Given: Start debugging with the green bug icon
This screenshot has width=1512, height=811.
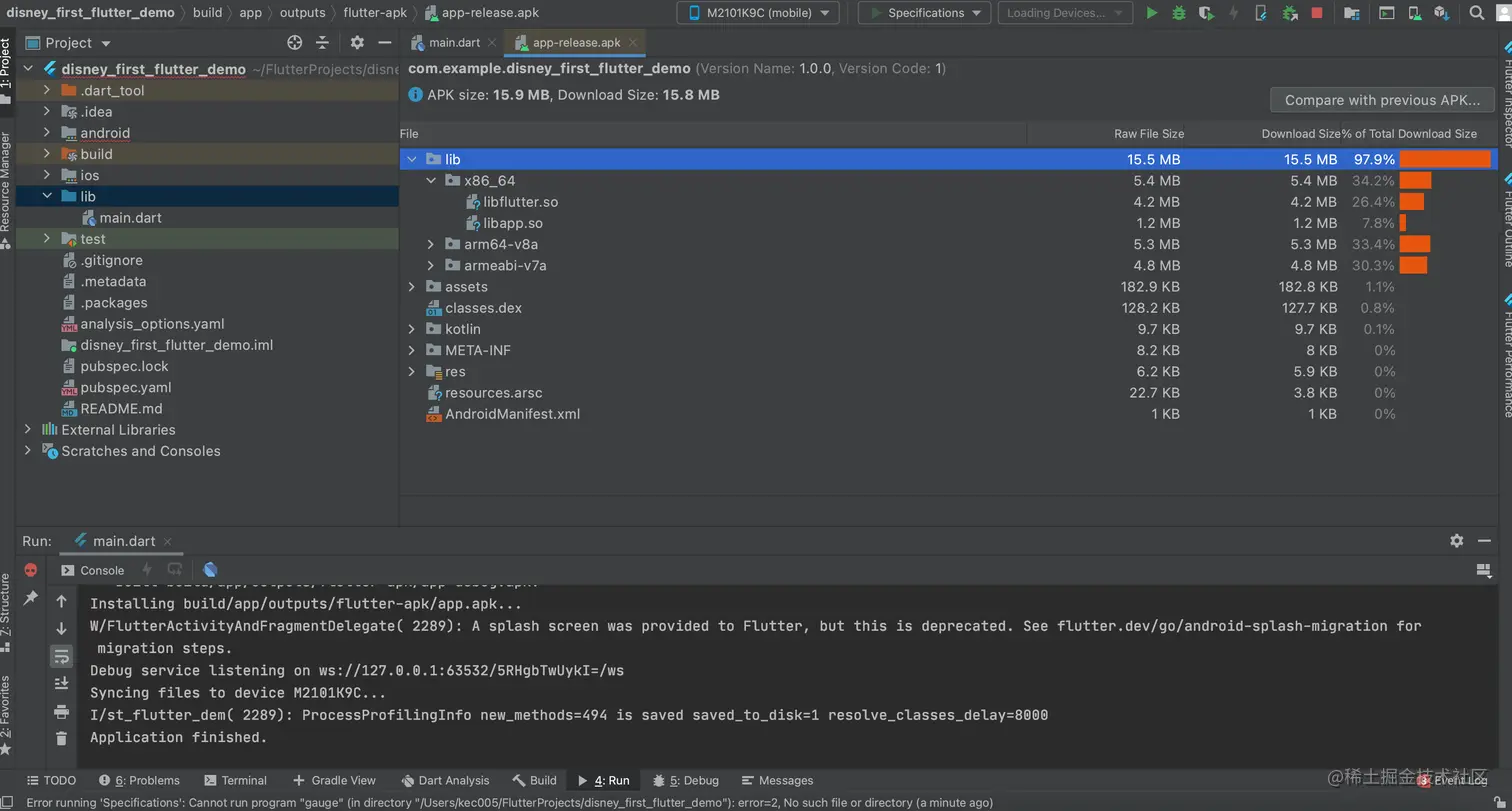Looking at the screenshot, I should (1179, 13).
